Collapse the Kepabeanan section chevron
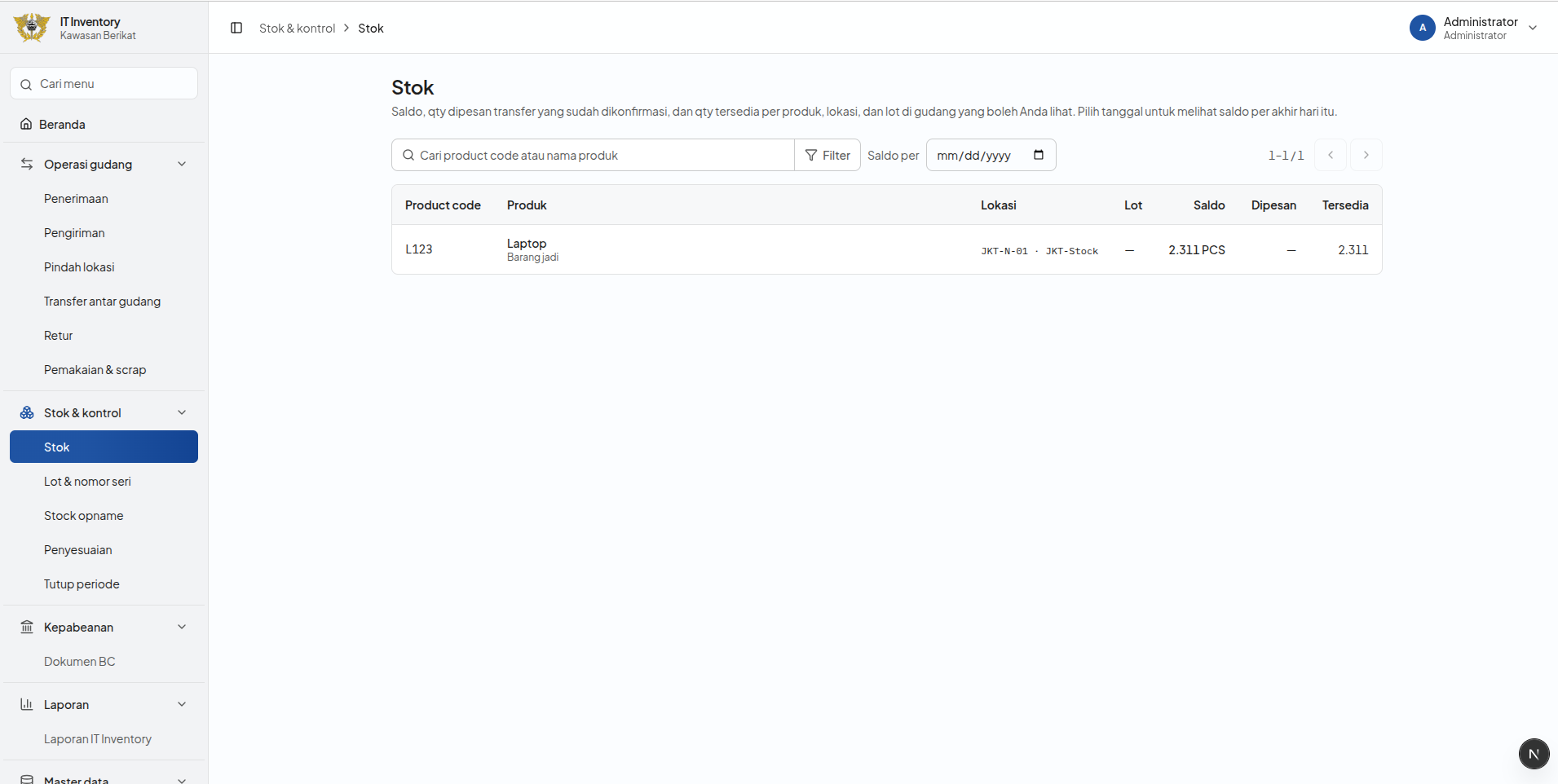 coord(182,627)
